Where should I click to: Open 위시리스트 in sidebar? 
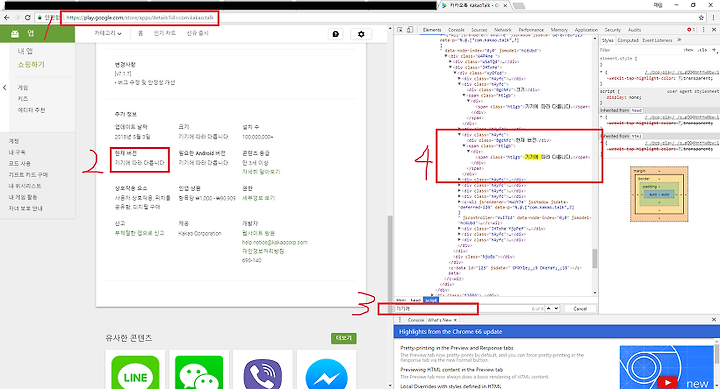coord(25,186)
